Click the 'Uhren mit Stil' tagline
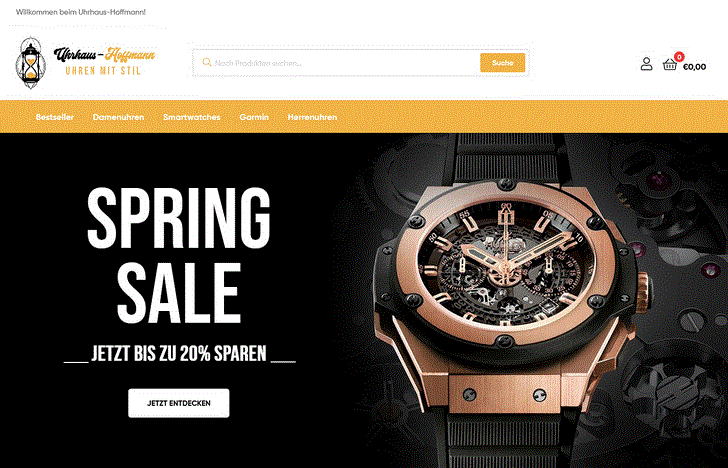This screenshot has height=468, width=728. [103, 71]
